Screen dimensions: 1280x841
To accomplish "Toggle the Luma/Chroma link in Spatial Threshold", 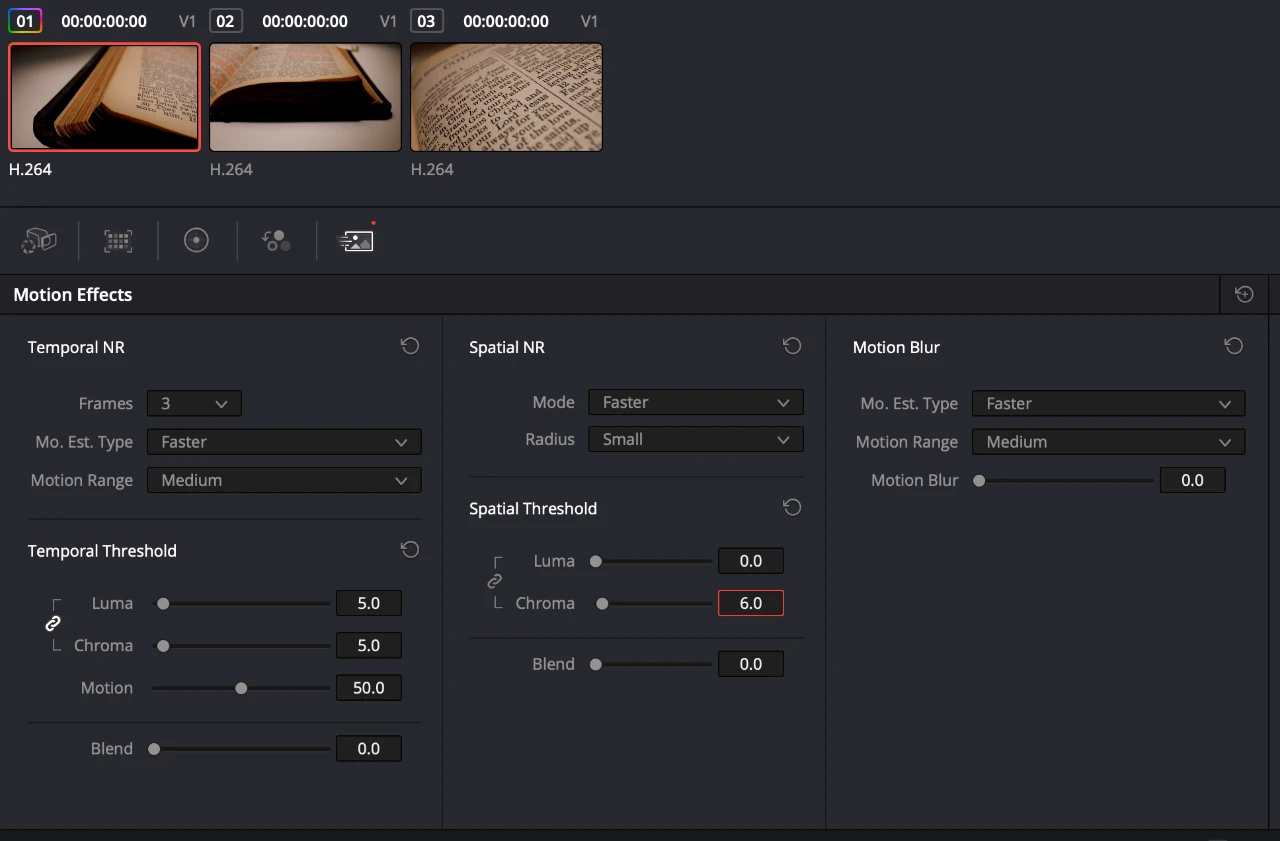I will click(494, 581).
